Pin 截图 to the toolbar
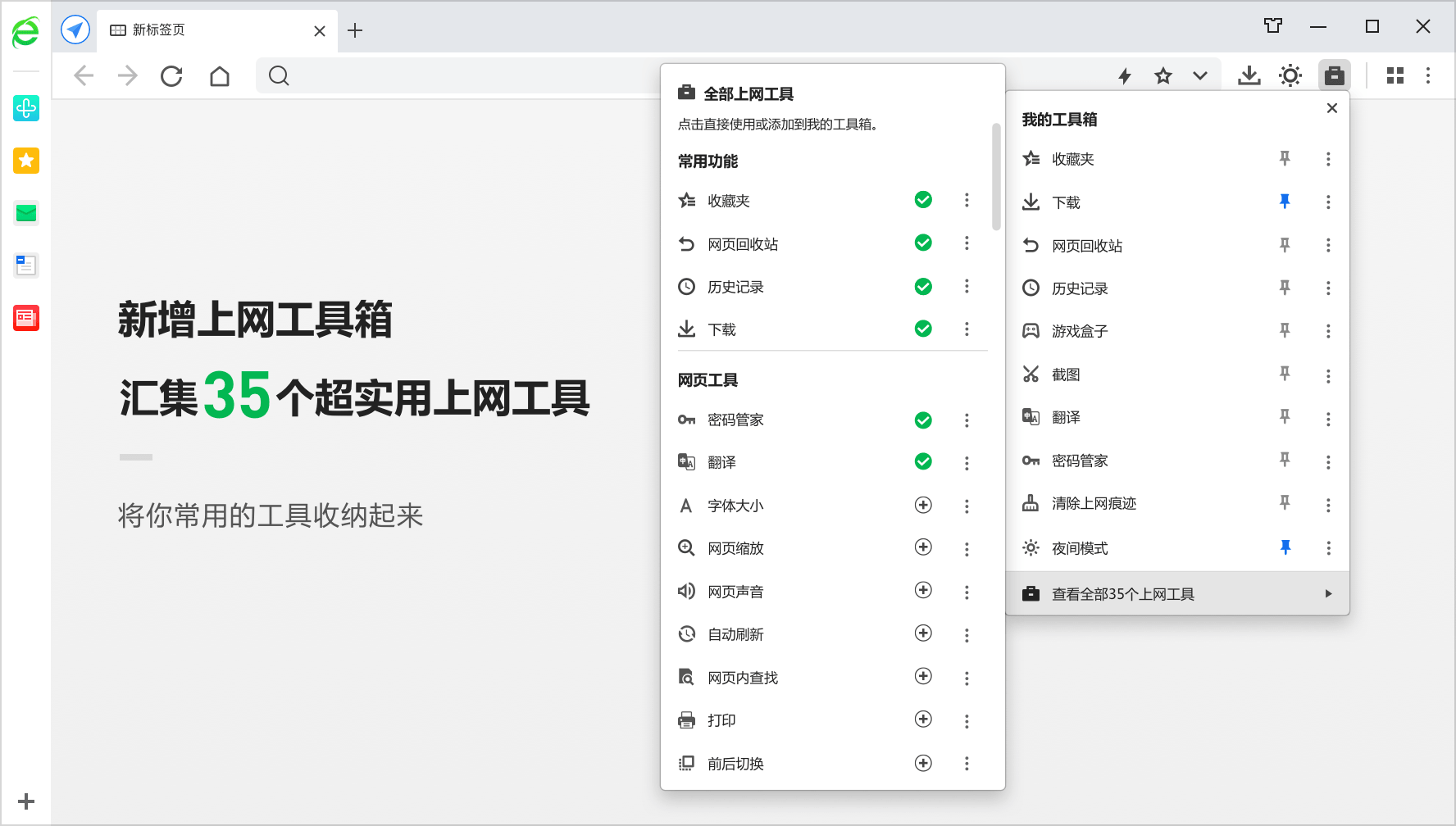Screen dimensions: 1456x826 point(1285,374)
